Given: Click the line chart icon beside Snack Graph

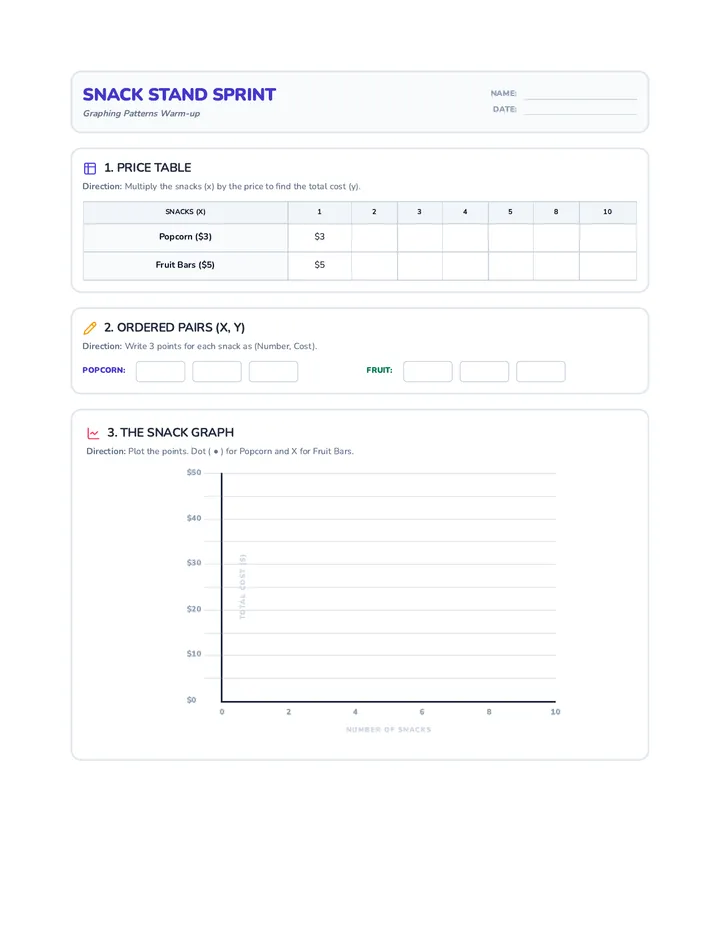Looking at the screenshot, I should coord(93,433).
